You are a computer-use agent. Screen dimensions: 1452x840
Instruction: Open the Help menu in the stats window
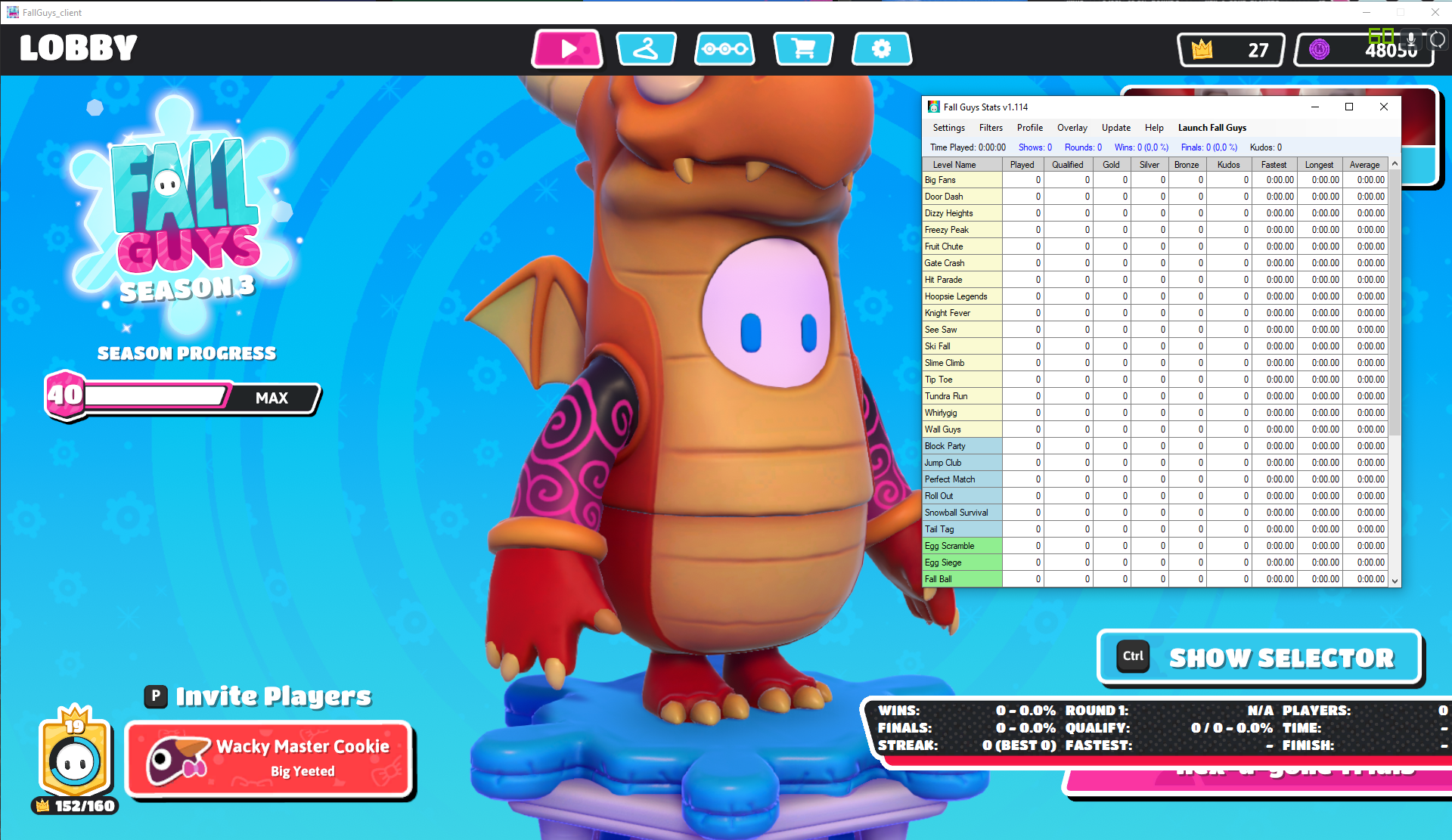point(1154,128)
